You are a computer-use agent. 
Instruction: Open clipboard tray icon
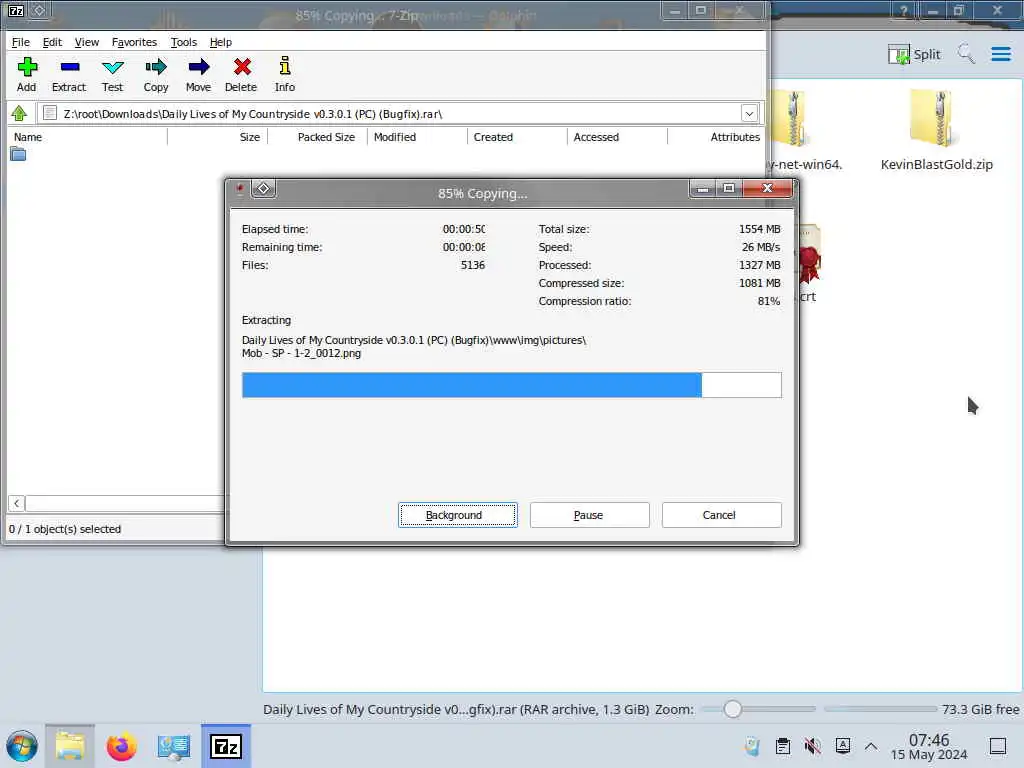(x=783, y=746)
